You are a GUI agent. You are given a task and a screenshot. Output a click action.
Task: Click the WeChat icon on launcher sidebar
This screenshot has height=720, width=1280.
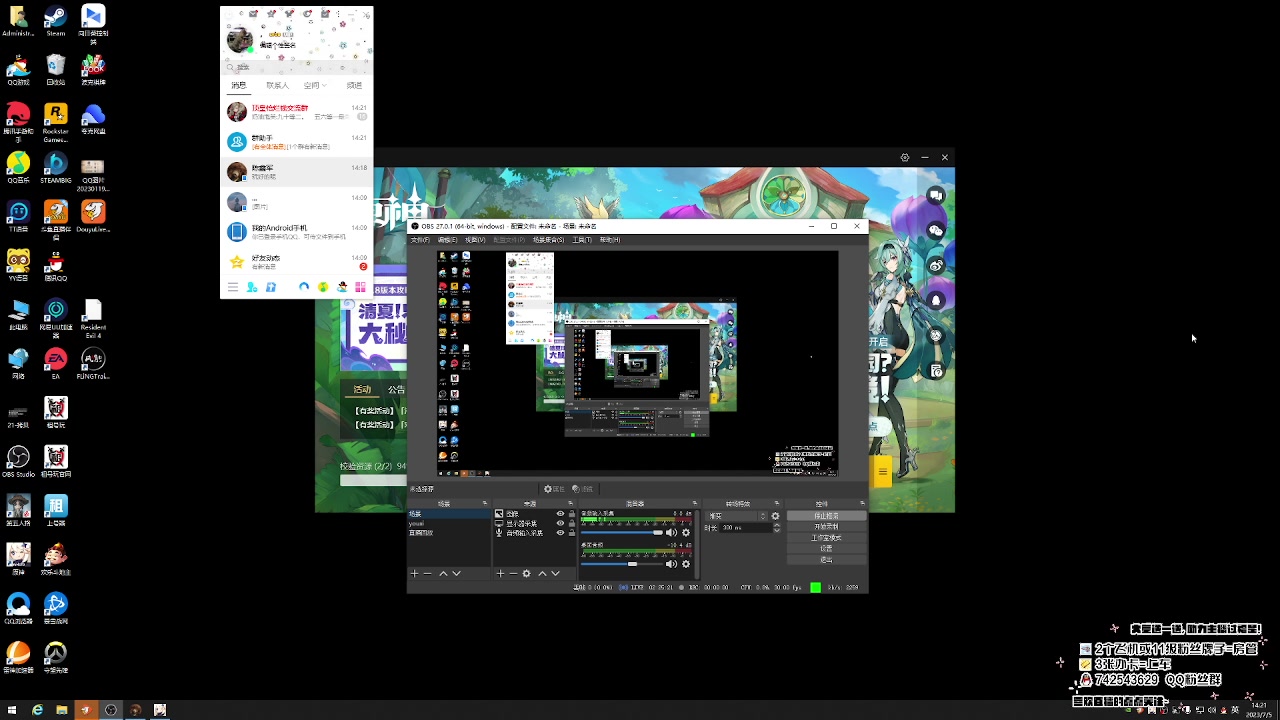coord(936,230)
